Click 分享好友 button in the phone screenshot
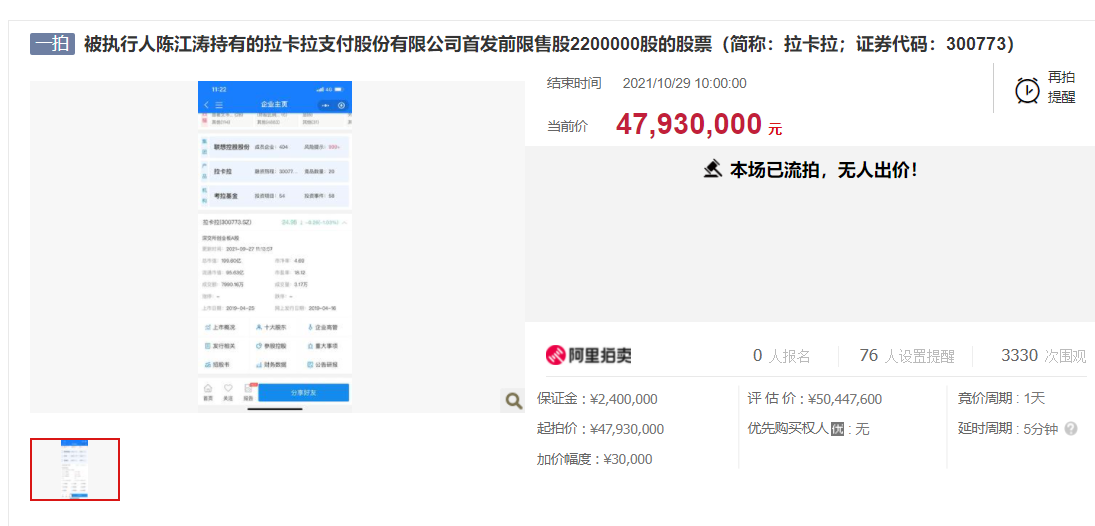 click(x=304, y=393)
